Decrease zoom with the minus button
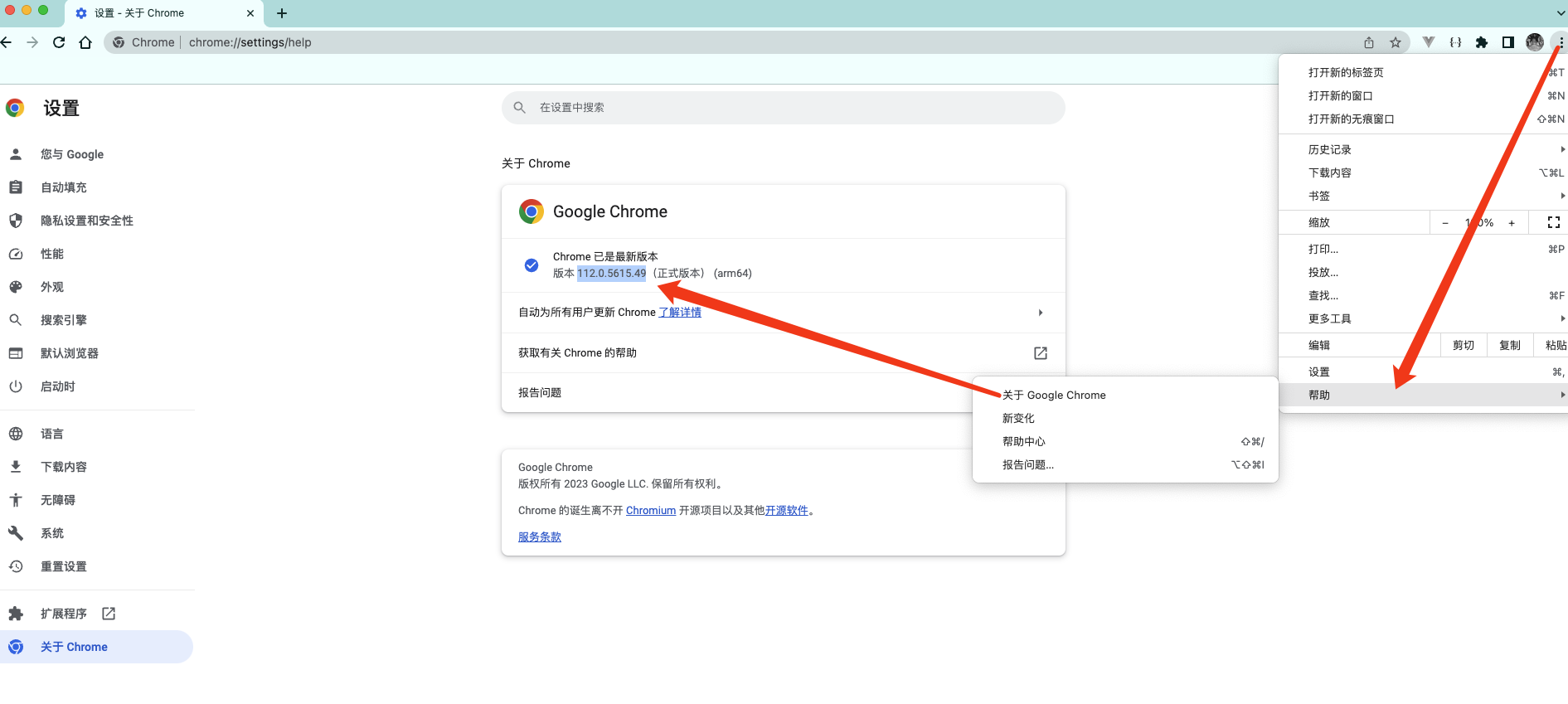This screenshot has height=704, width=1568. tap(1445, 223)
